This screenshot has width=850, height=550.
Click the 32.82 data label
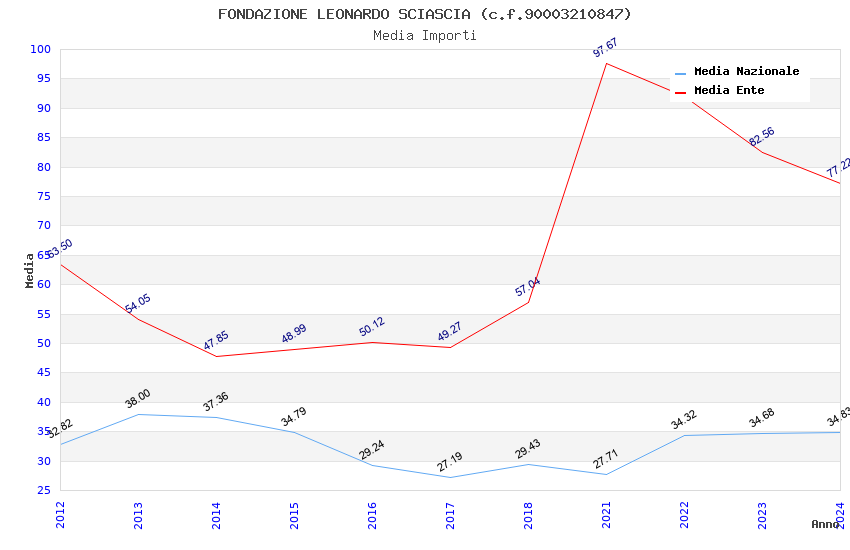point(60,429)
